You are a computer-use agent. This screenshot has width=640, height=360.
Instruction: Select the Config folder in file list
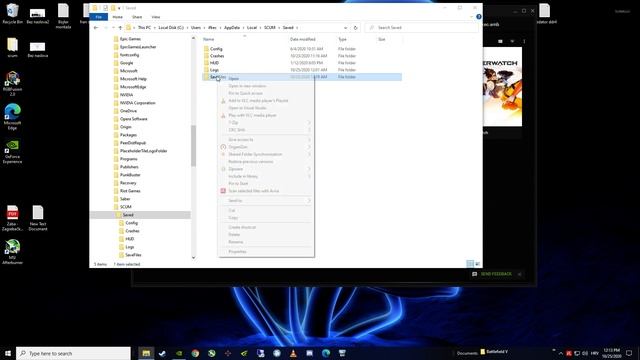coord(216,49)
